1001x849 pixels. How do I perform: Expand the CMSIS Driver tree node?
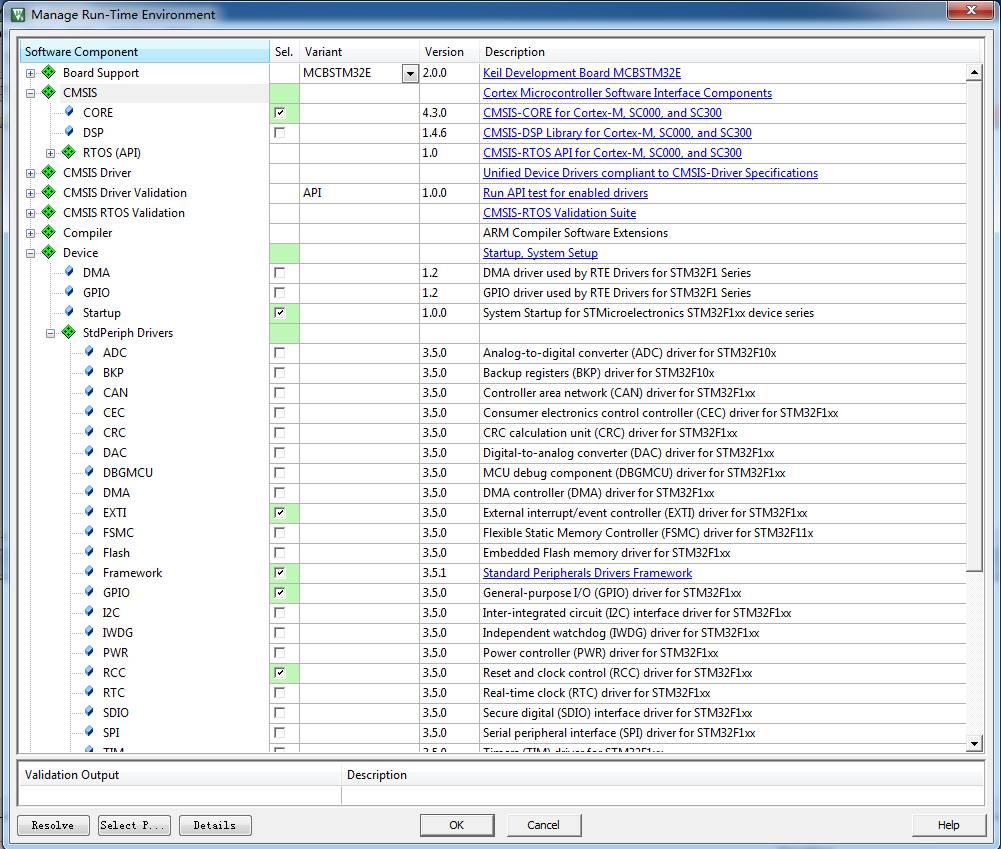pyautogui.click(x=30, y=173)
